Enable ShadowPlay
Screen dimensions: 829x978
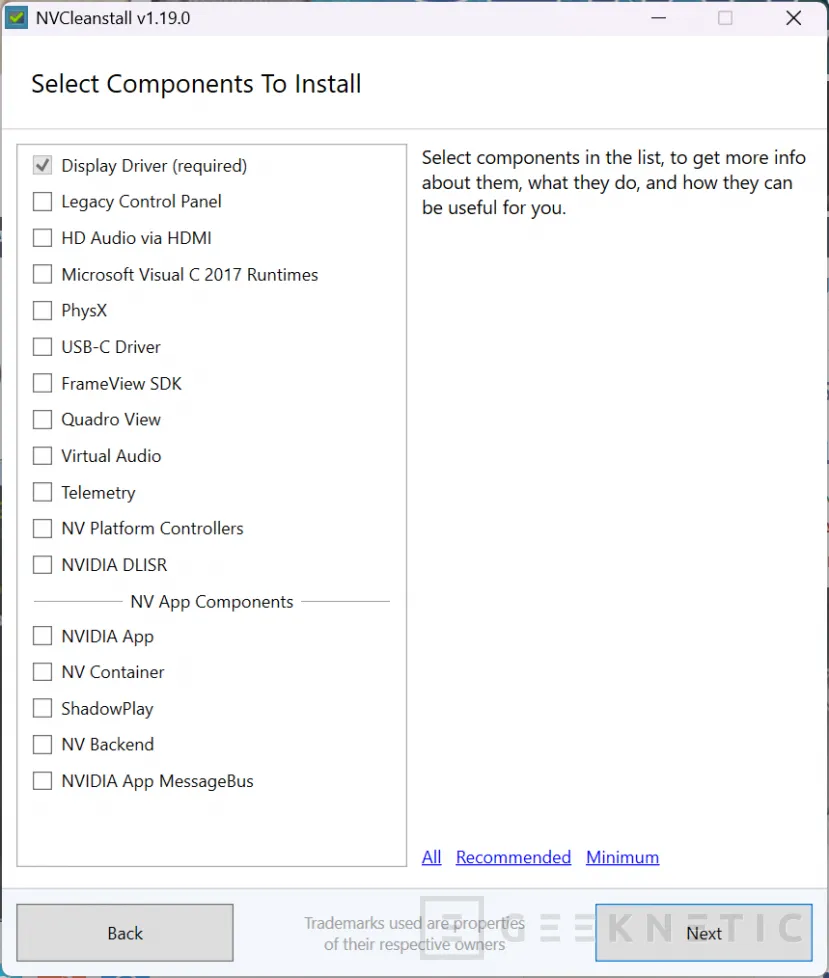[42, 708]
